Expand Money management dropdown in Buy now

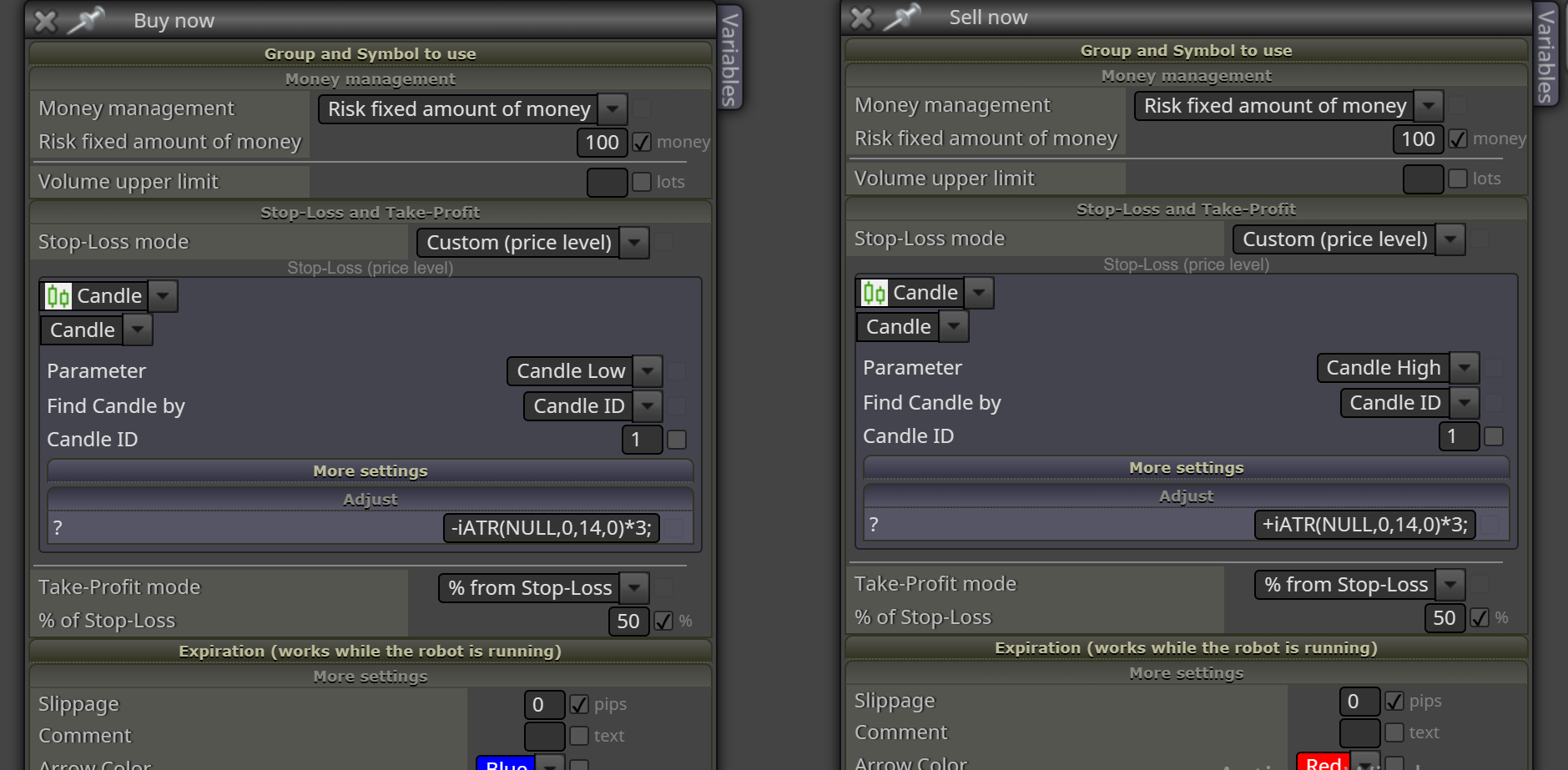(x=613, y=109)
